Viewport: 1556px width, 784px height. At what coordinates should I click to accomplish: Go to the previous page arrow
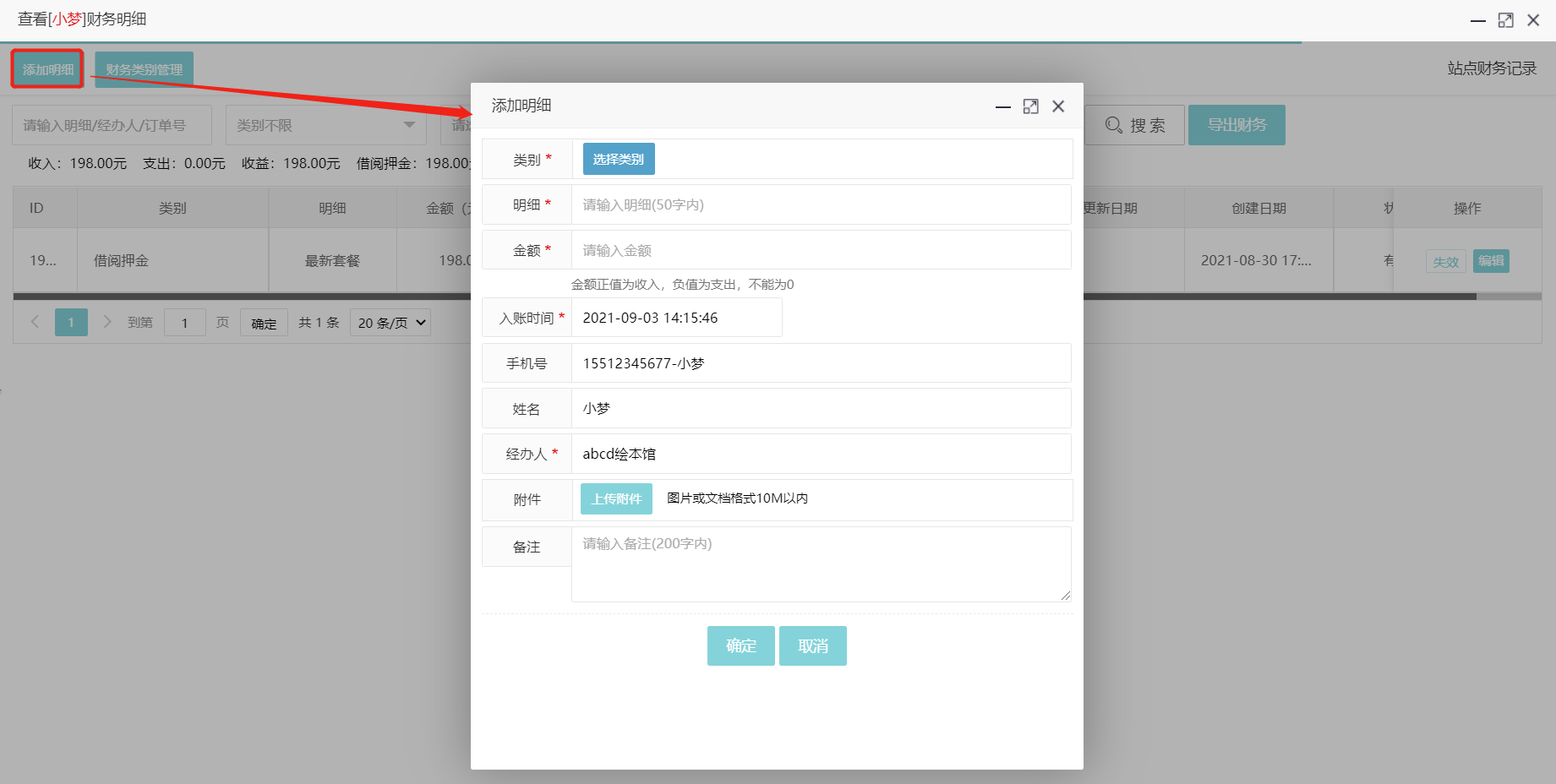tap(35, 322)
